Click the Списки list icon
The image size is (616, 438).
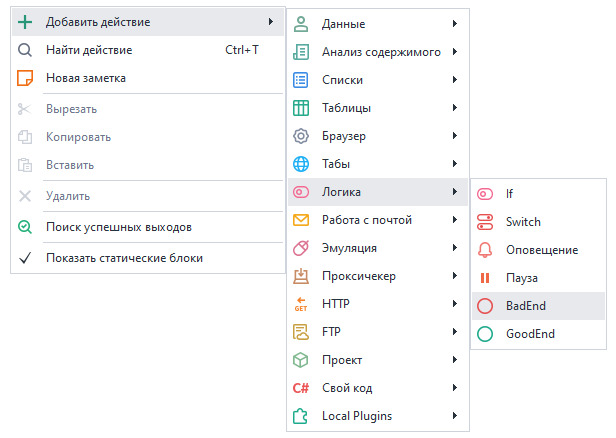coord(301,79)
